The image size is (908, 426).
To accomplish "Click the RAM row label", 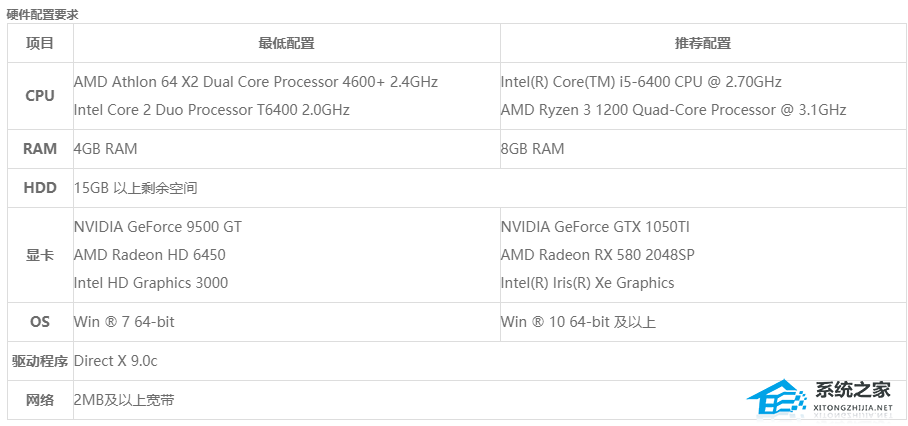I will tap(40, 149).
